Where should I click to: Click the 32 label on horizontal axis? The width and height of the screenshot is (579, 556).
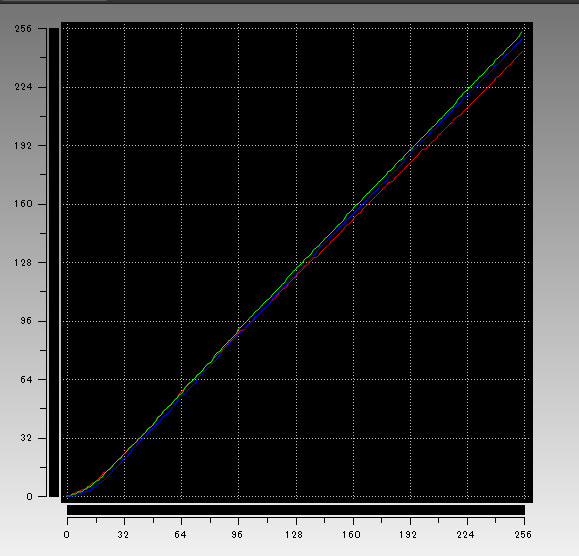[123, 534]
